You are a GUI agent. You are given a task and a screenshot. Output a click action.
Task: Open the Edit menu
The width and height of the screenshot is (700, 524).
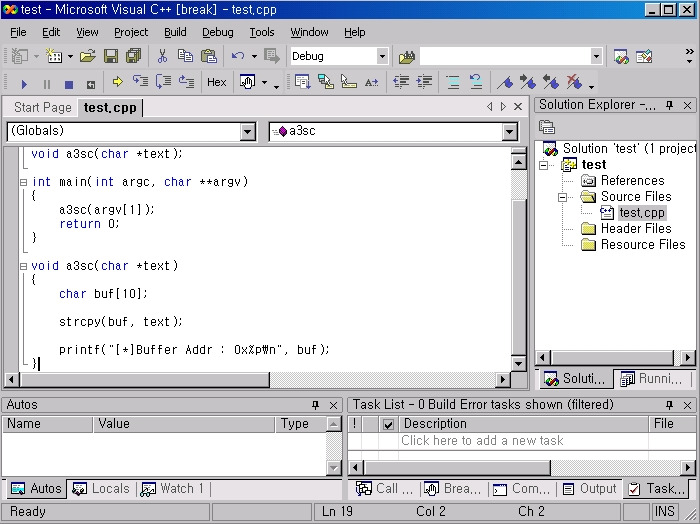(51, 32)
